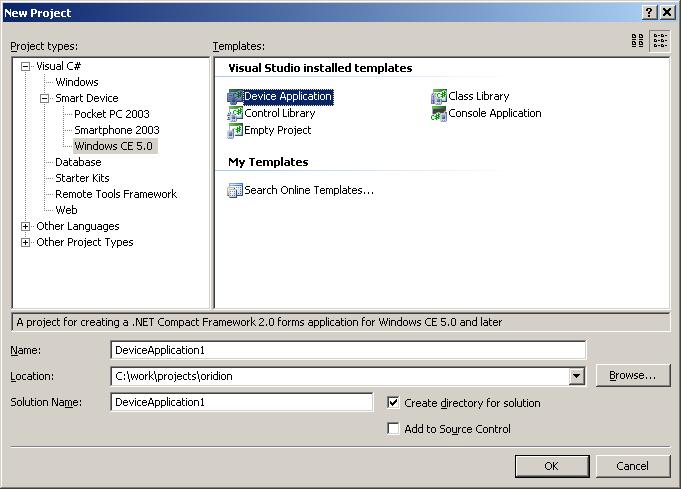Select Pocket PC 2003 project type
Screen dimensions: 681x489
pos(111,114)
